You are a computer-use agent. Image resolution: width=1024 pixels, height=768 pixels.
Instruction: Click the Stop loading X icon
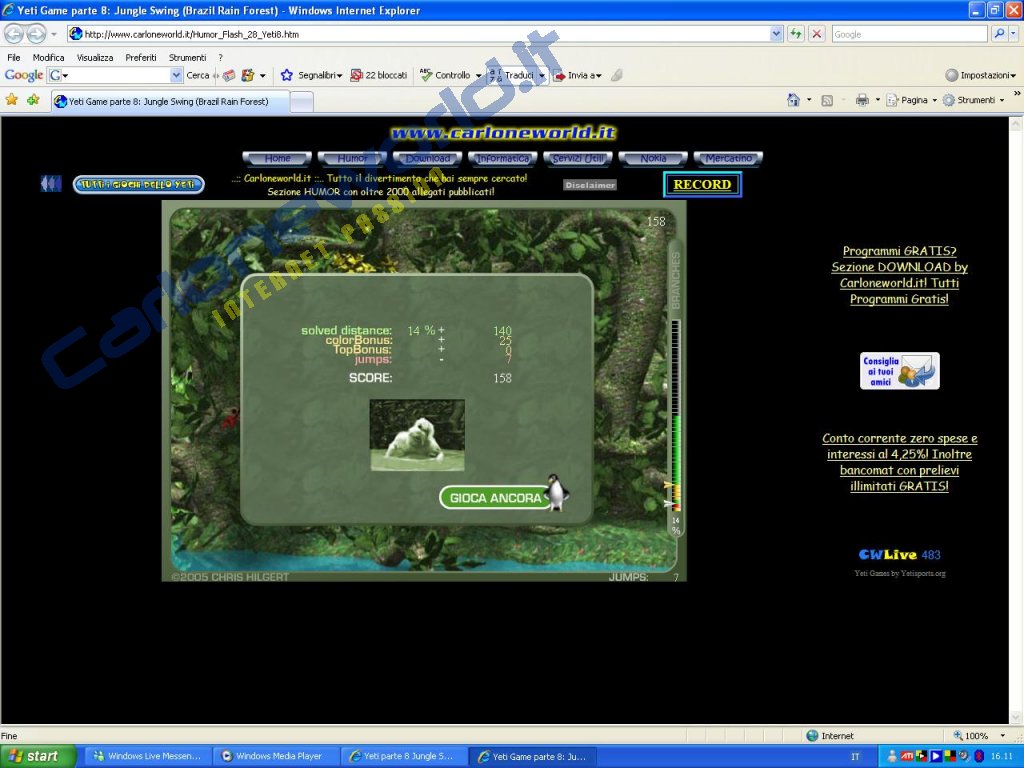[x=816, y=34]
